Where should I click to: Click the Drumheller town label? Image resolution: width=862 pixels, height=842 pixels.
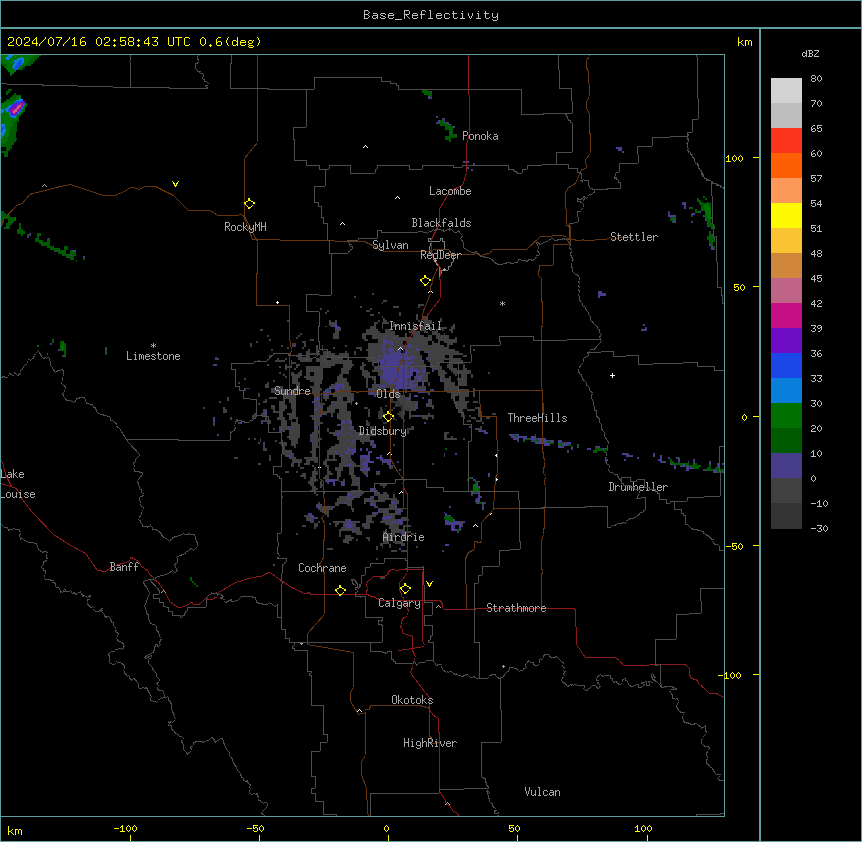coord(638,487)
